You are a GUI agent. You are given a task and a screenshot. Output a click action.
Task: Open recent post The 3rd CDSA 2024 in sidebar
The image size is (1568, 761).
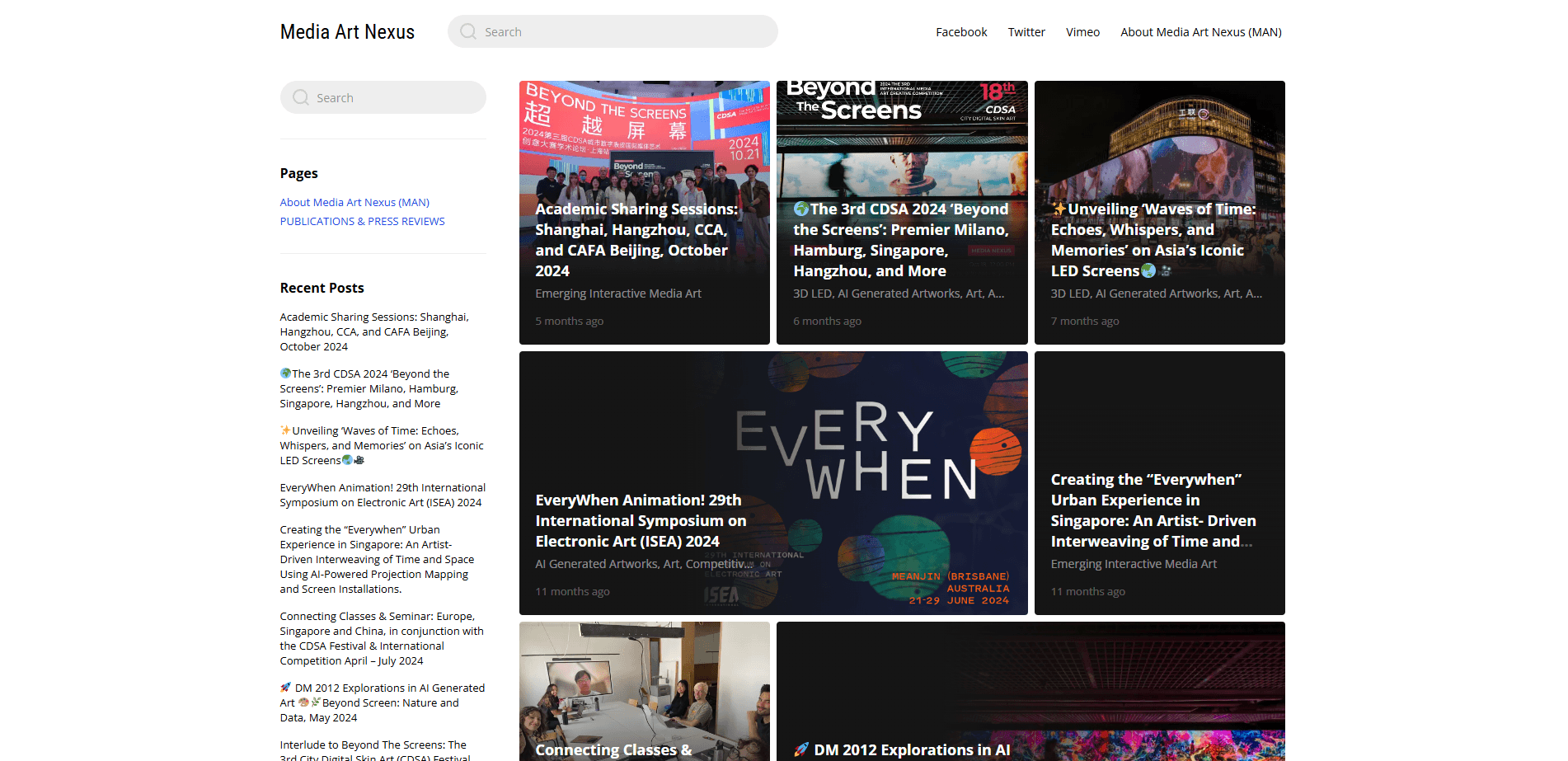(x=369, y=388)
